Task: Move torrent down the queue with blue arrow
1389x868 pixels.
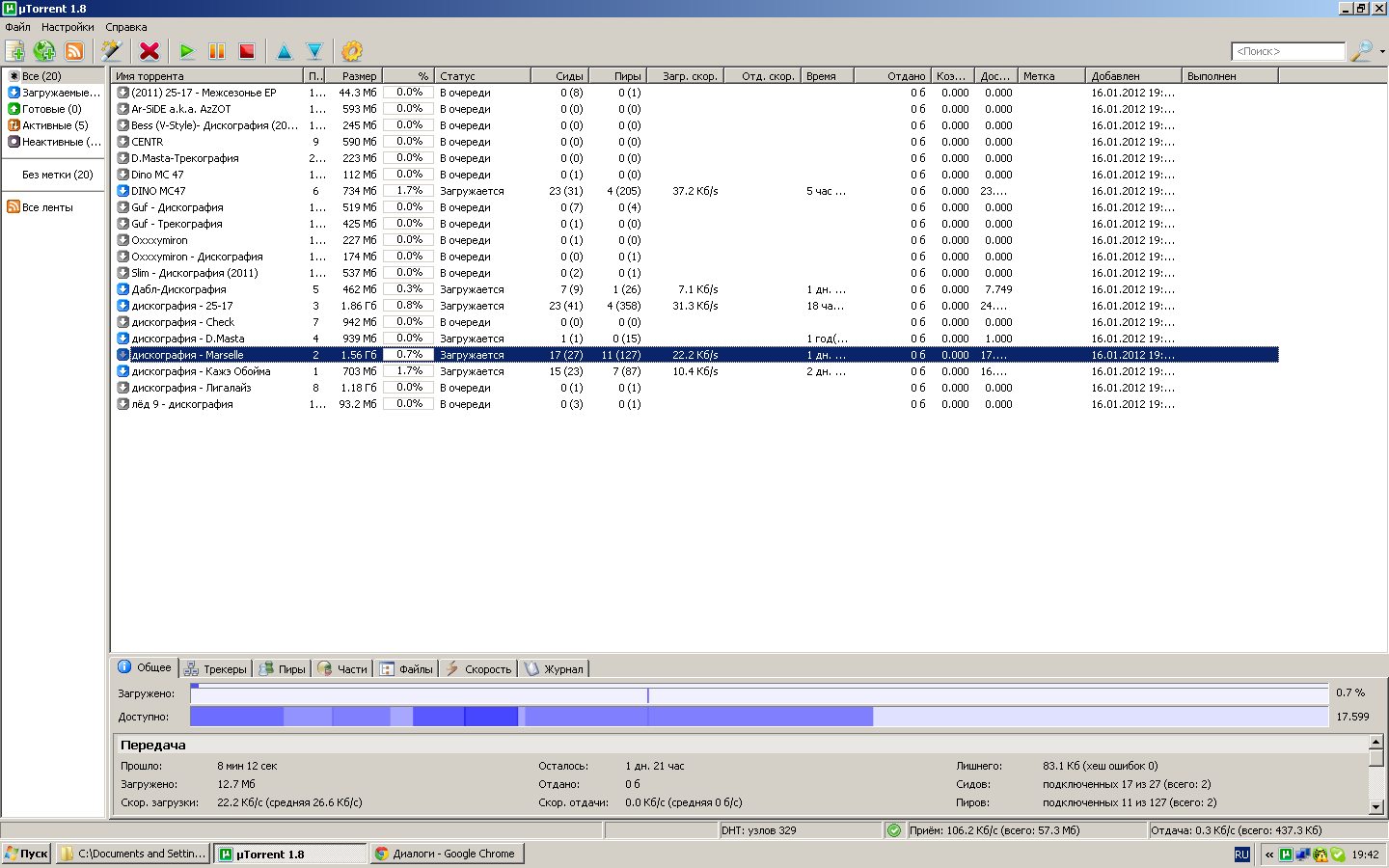Action: pyautogui.click(x=314, y=51)
